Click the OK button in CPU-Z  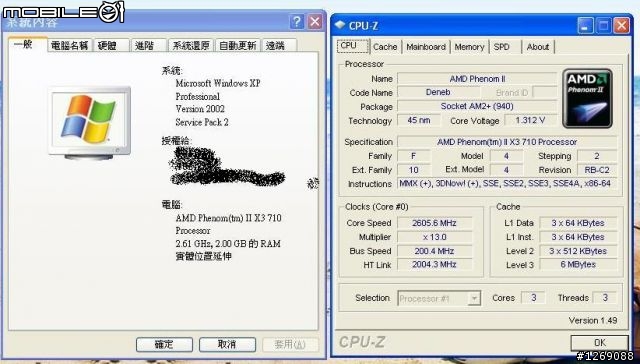[x=600, y=343]
